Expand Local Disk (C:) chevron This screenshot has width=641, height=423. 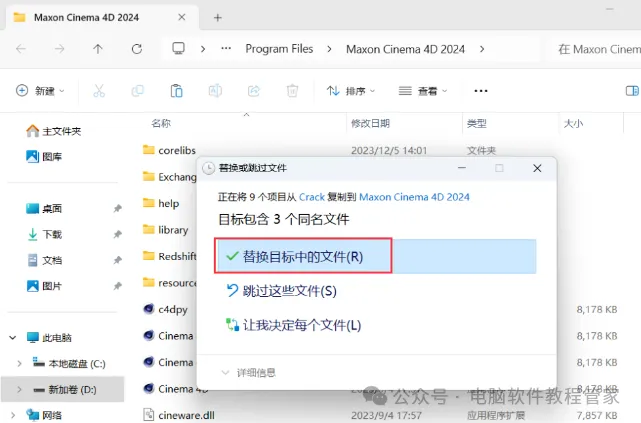point(19,363)
